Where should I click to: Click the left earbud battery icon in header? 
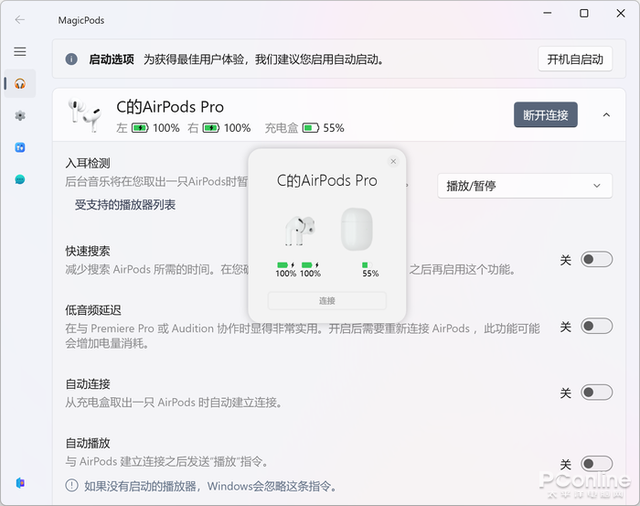(140, 129)
